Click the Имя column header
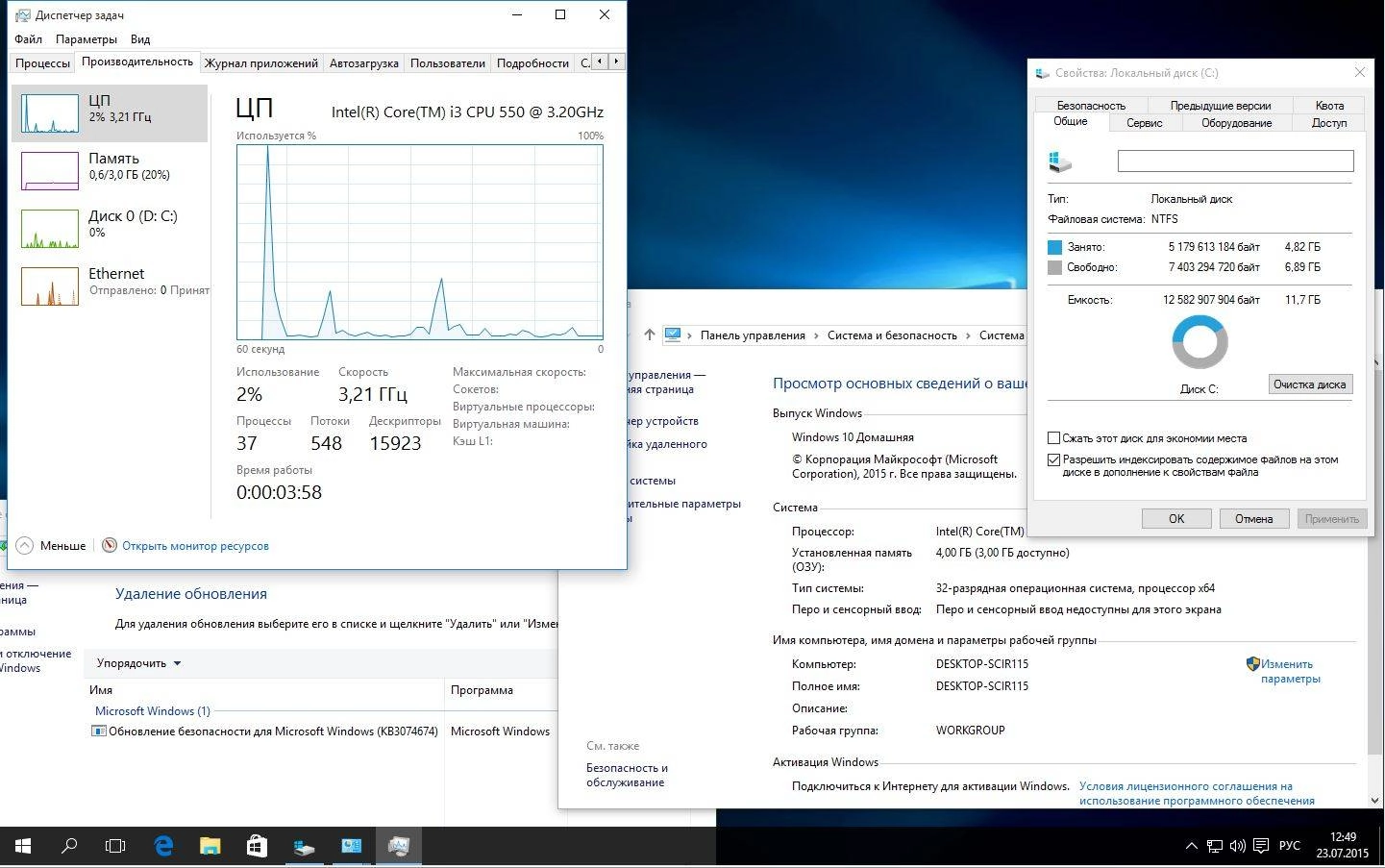The image size is (1385, 868). pyautogui.click(x=101, y=690)
